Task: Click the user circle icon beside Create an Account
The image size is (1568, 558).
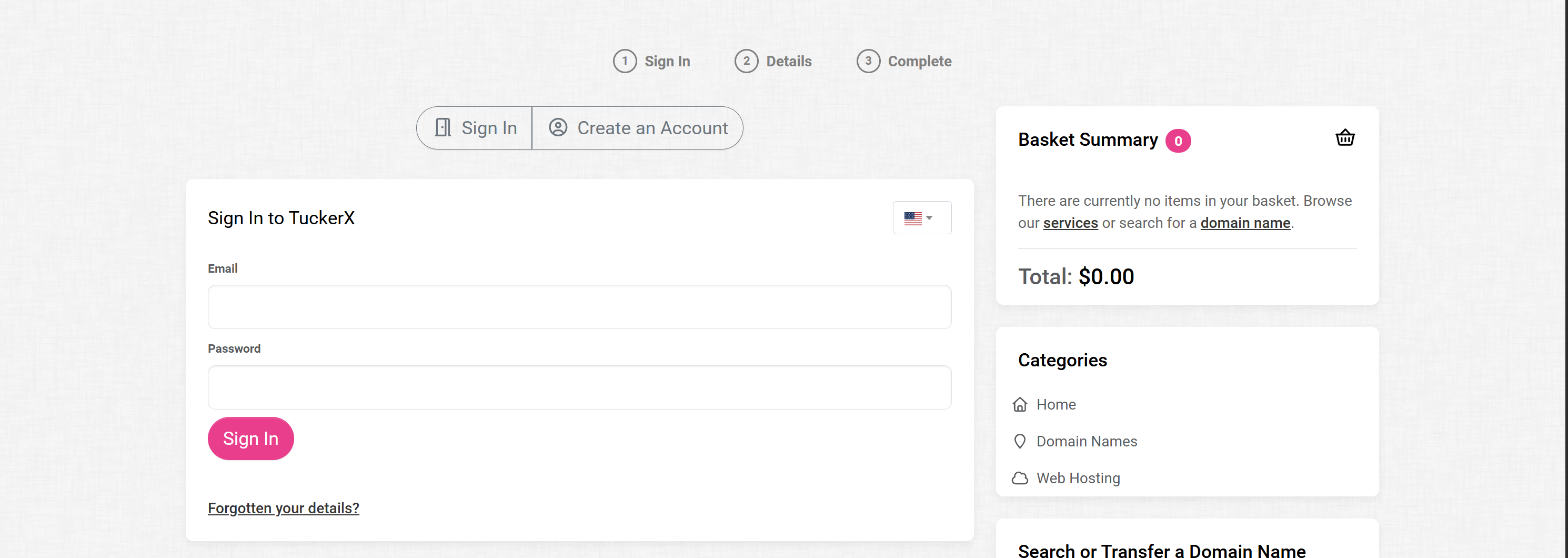Action: (x=558, y=127)
